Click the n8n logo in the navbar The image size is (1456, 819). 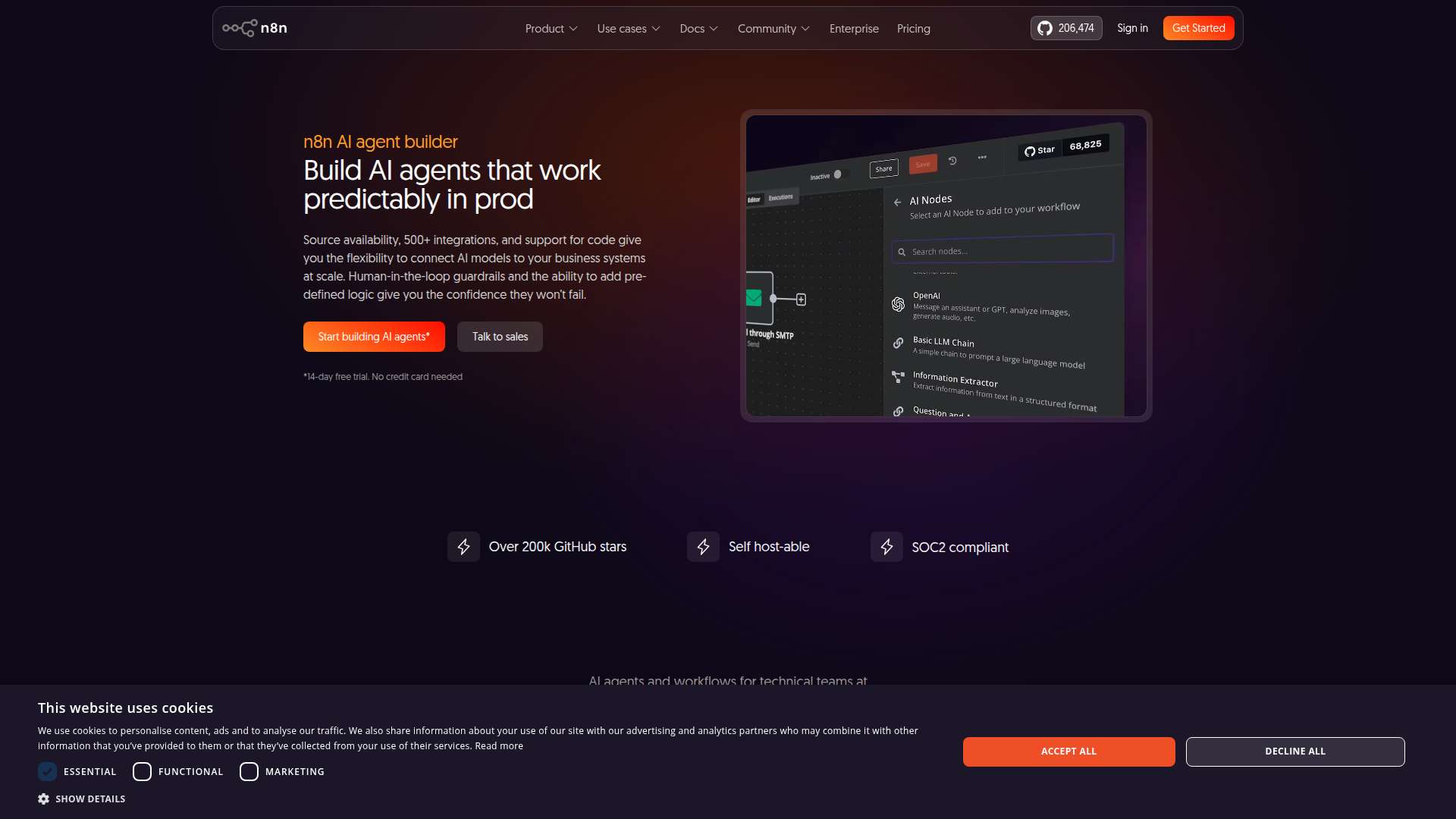click(255, 28)
